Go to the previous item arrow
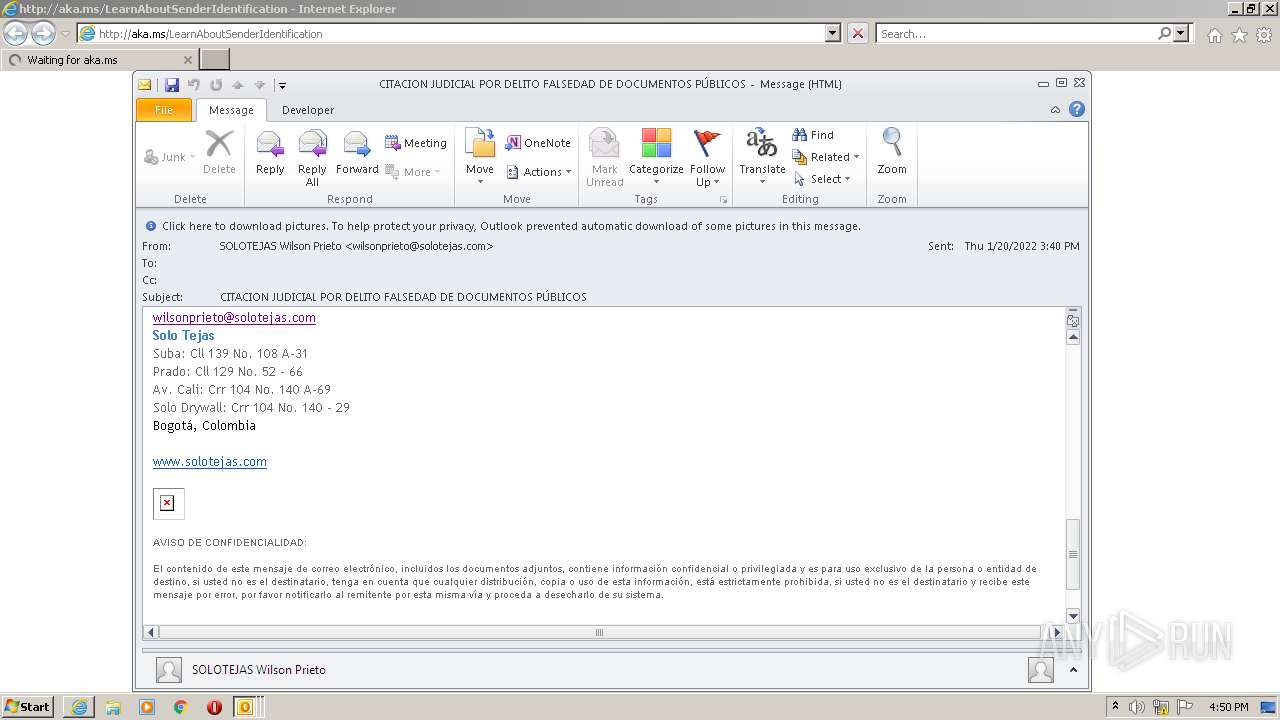Image resolution: width=1280 pixels, height=720 pixels. [238, 85]
